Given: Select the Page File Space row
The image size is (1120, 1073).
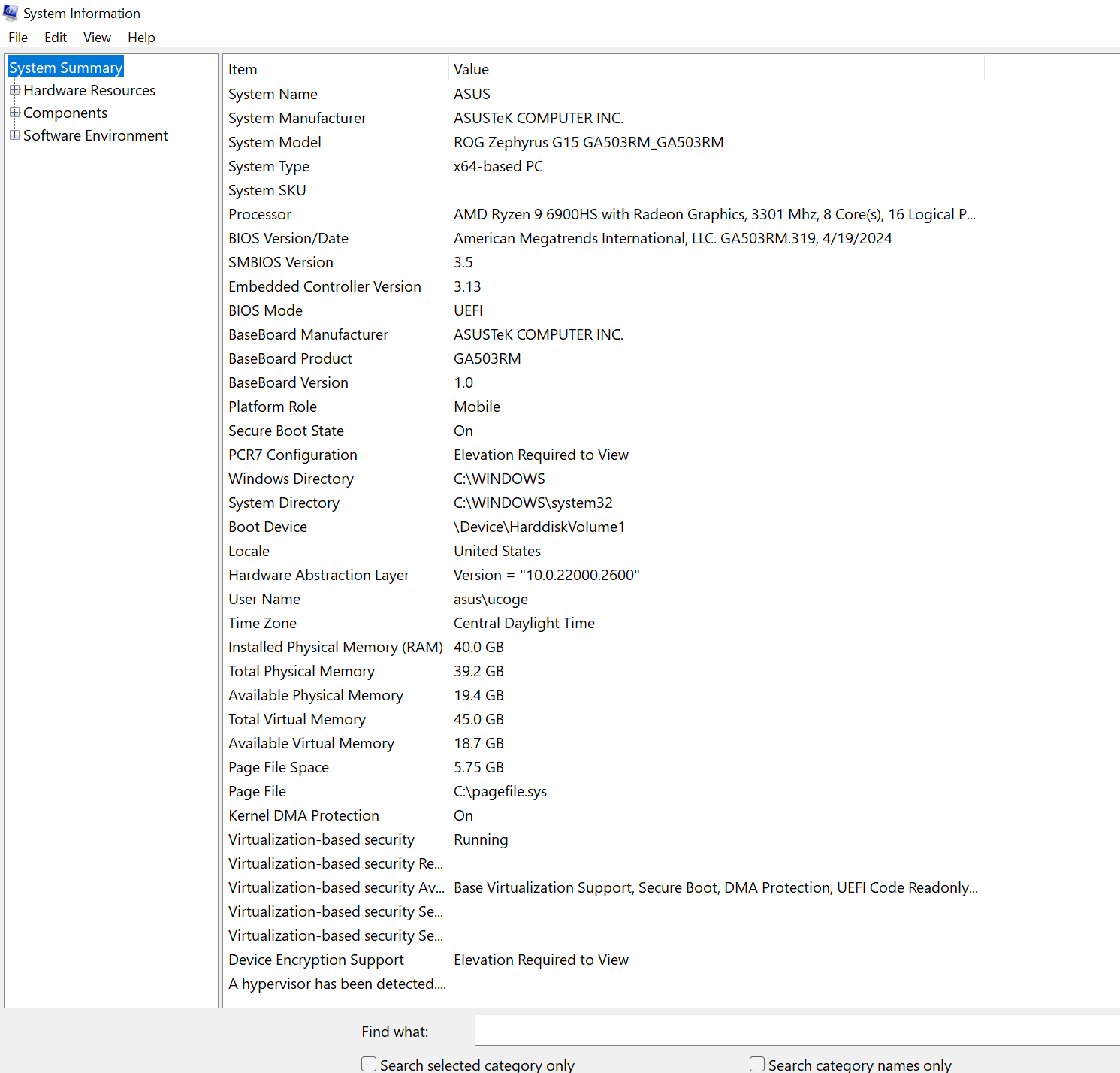Looking at the screenshot, I should [604, 767].
